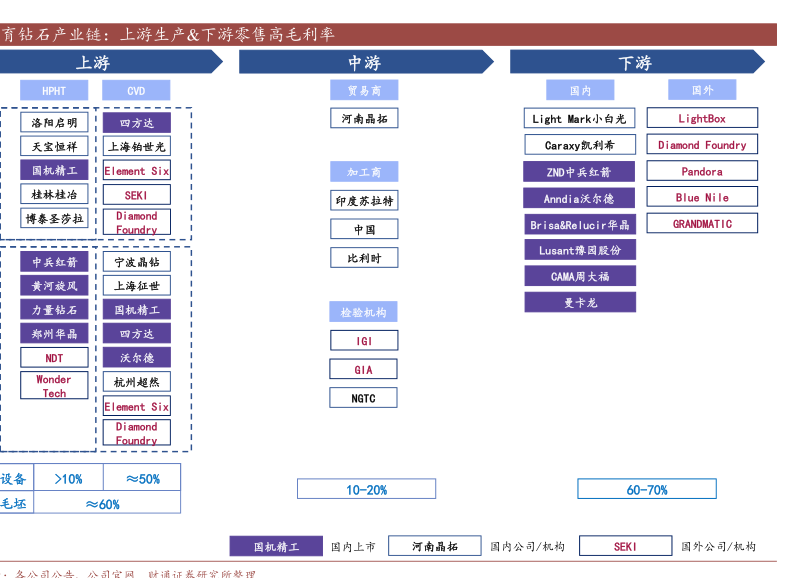785x578 pixels.
Task: Click the 印度苏拉特 box
Action: [x=364, y=201]
